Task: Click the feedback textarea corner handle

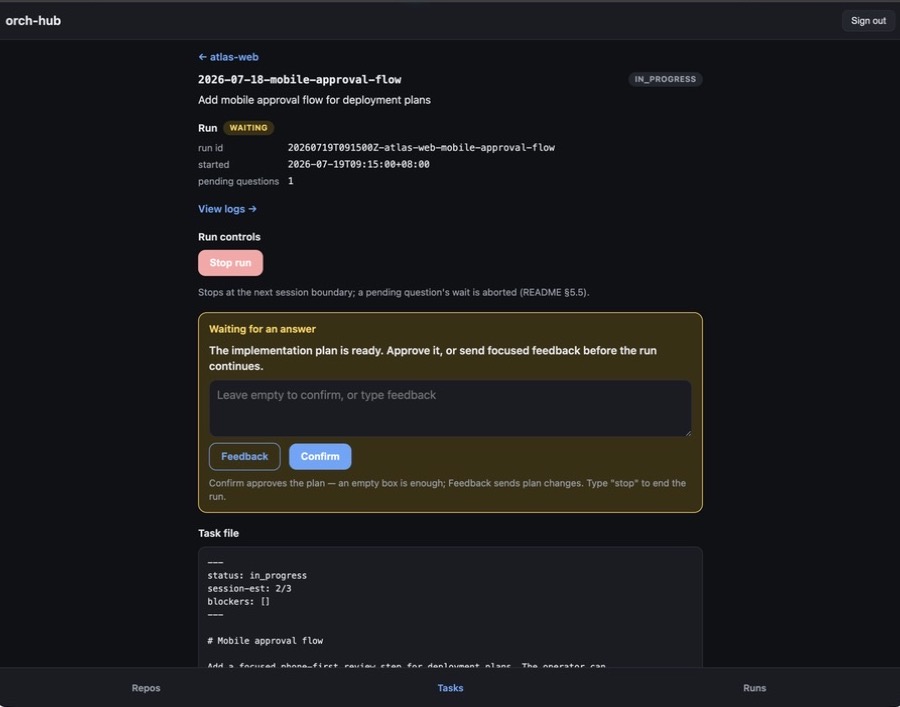Action: 688,433
